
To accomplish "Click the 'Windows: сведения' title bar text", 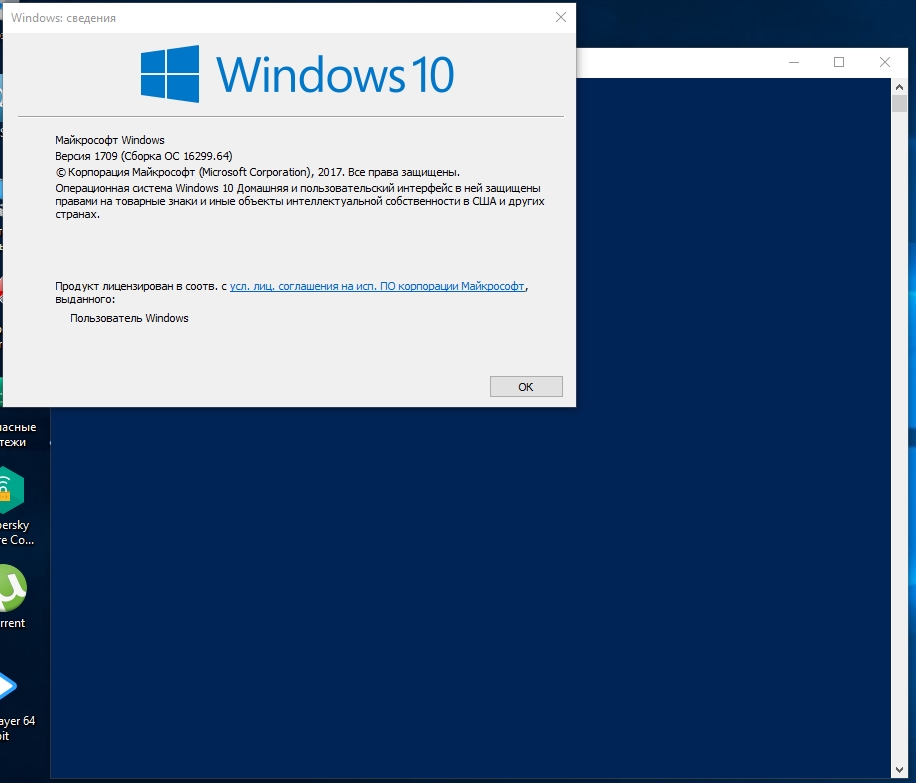I will (63, 18).
